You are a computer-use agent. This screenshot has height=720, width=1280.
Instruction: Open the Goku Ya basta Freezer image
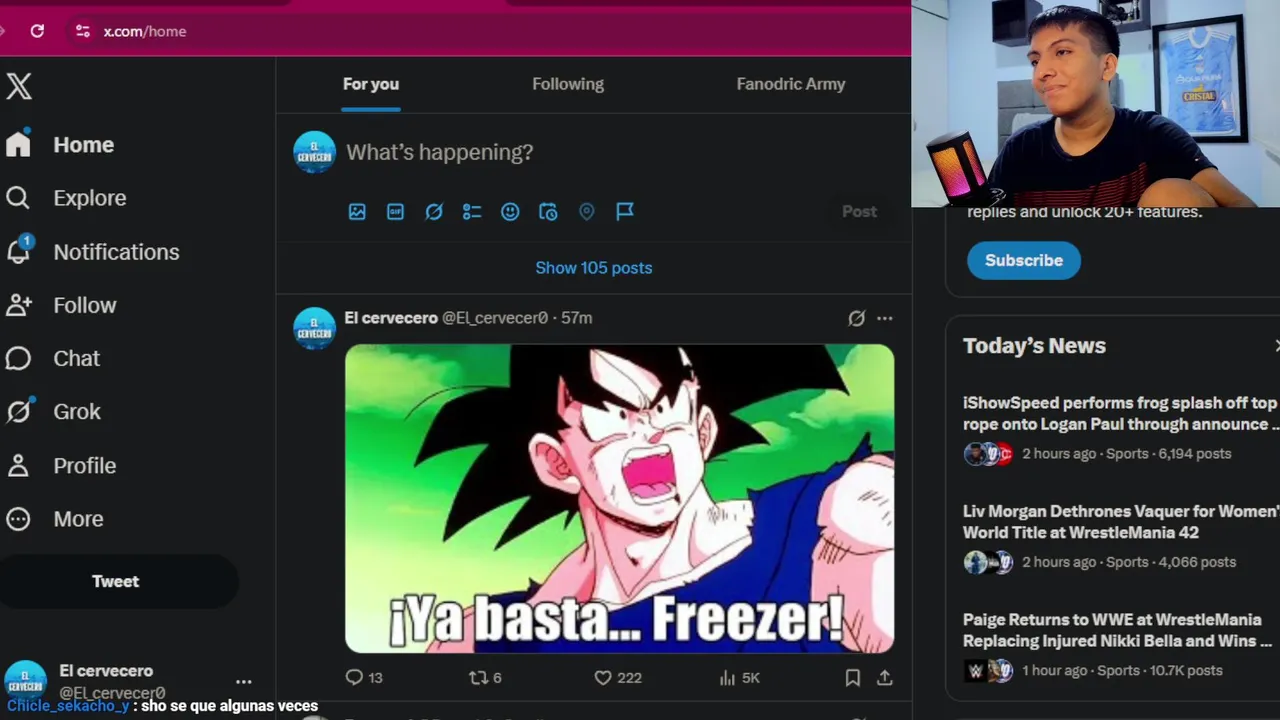pyautogui.click(x=619, y=498)
